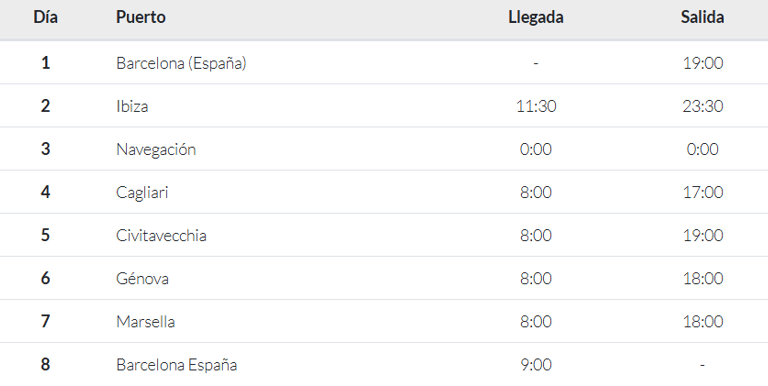Click Barcelona España on day 8
Screen dimensions: 768x386
(177, 365)
